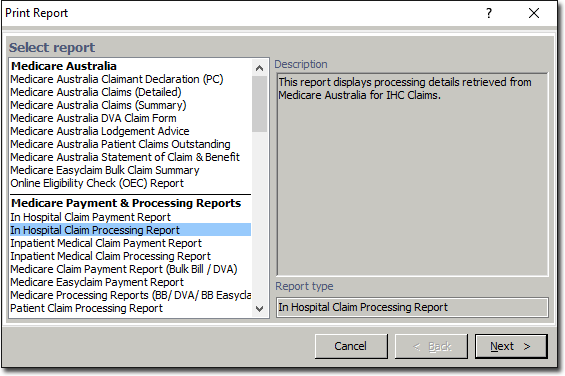Select highlighted In Hospital Claim Processing Report row
This screenshot has height=376, width=565.
click(130, 230)
